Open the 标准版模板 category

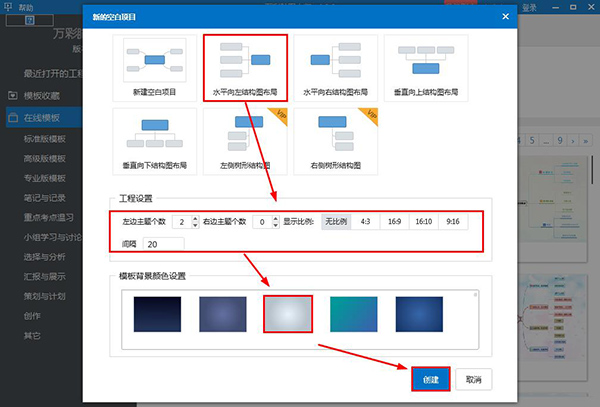tap(45, 139)
